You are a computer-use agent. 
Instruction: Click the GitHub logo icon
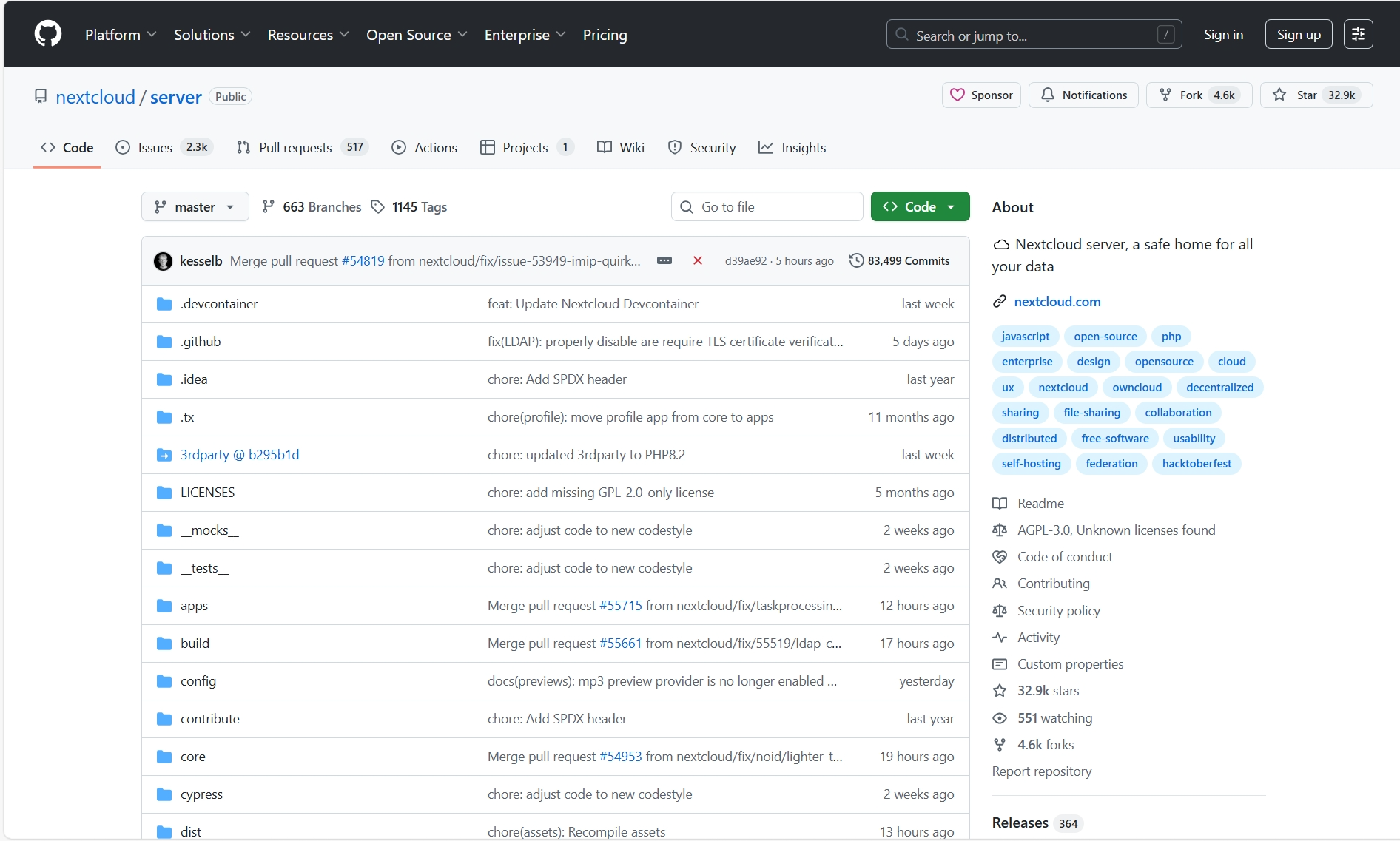tap(48, 34)
